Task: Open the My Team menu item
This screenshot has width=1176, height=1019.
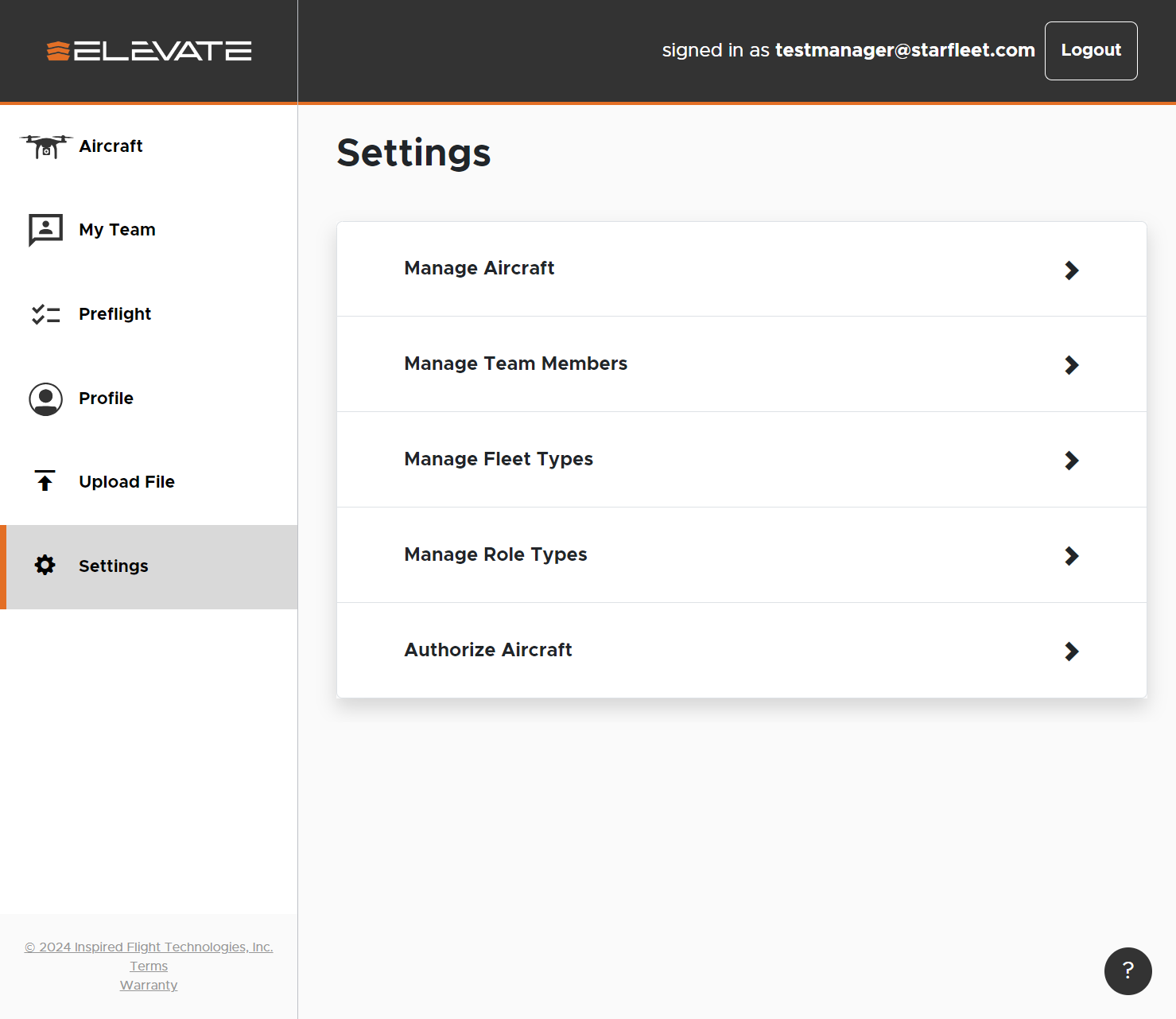Action: [117, 230]
